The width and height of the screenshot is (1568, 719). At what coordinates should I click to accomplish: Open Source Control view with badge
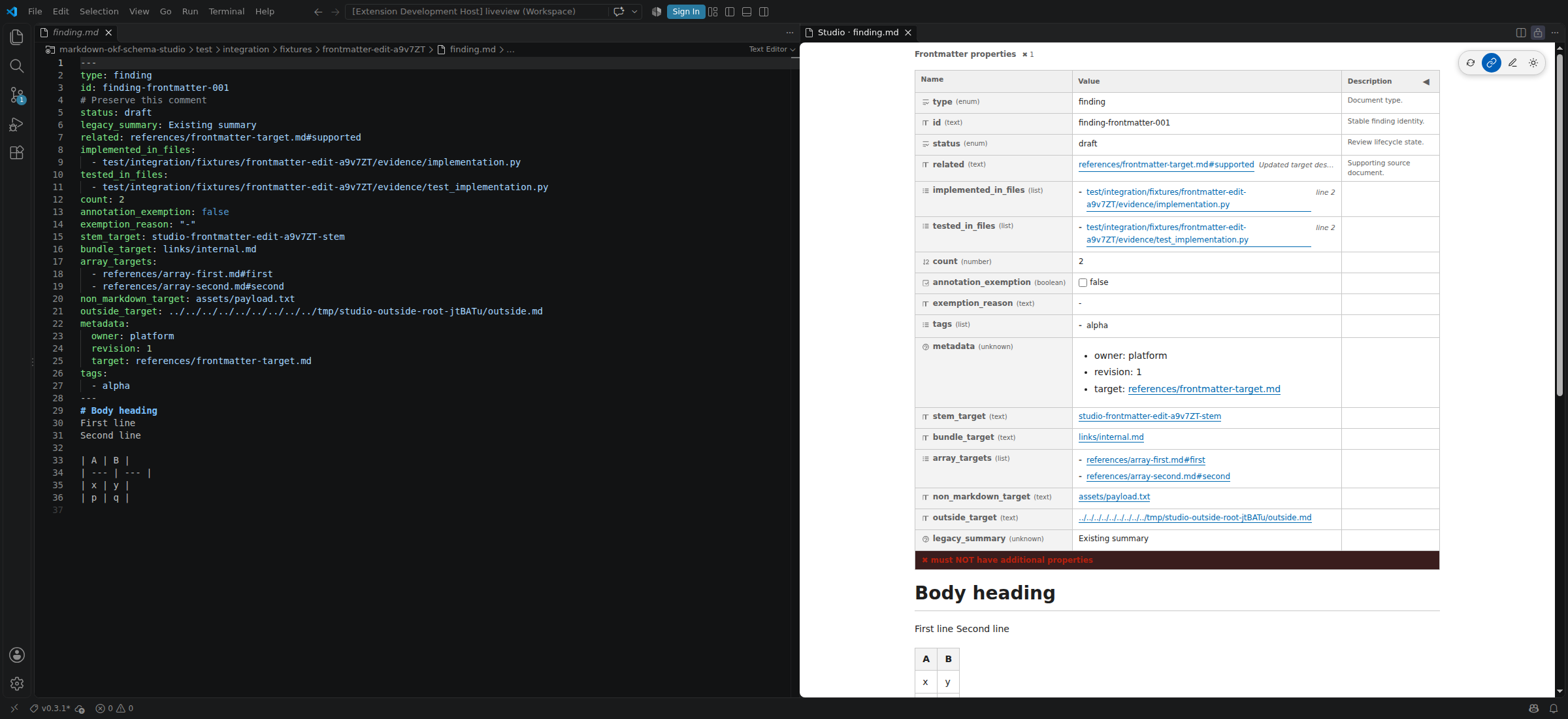point(17,95)
